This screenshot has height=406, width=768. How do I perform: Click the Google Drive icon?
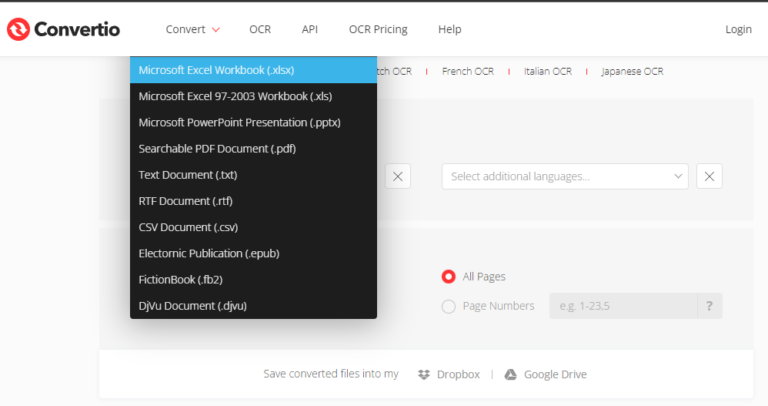tap(510, 374)
